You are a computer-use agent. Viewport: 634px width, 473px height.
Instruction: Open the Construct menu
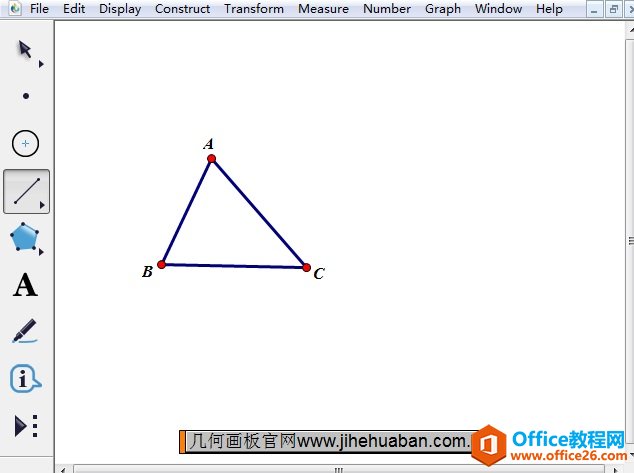[182, 8]
